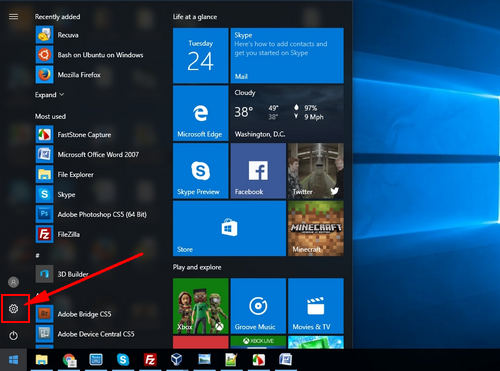Image resolution: width=500 pixels, height=371 pixels.
Task: Launch Adobe Photoshop CS5 (64 Bit)
Action: (x=93, y=214)
